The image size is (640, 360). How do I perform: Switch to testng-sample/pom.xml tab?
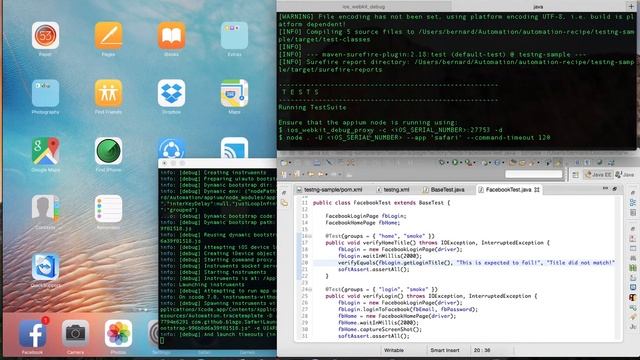tap(329, 190)
